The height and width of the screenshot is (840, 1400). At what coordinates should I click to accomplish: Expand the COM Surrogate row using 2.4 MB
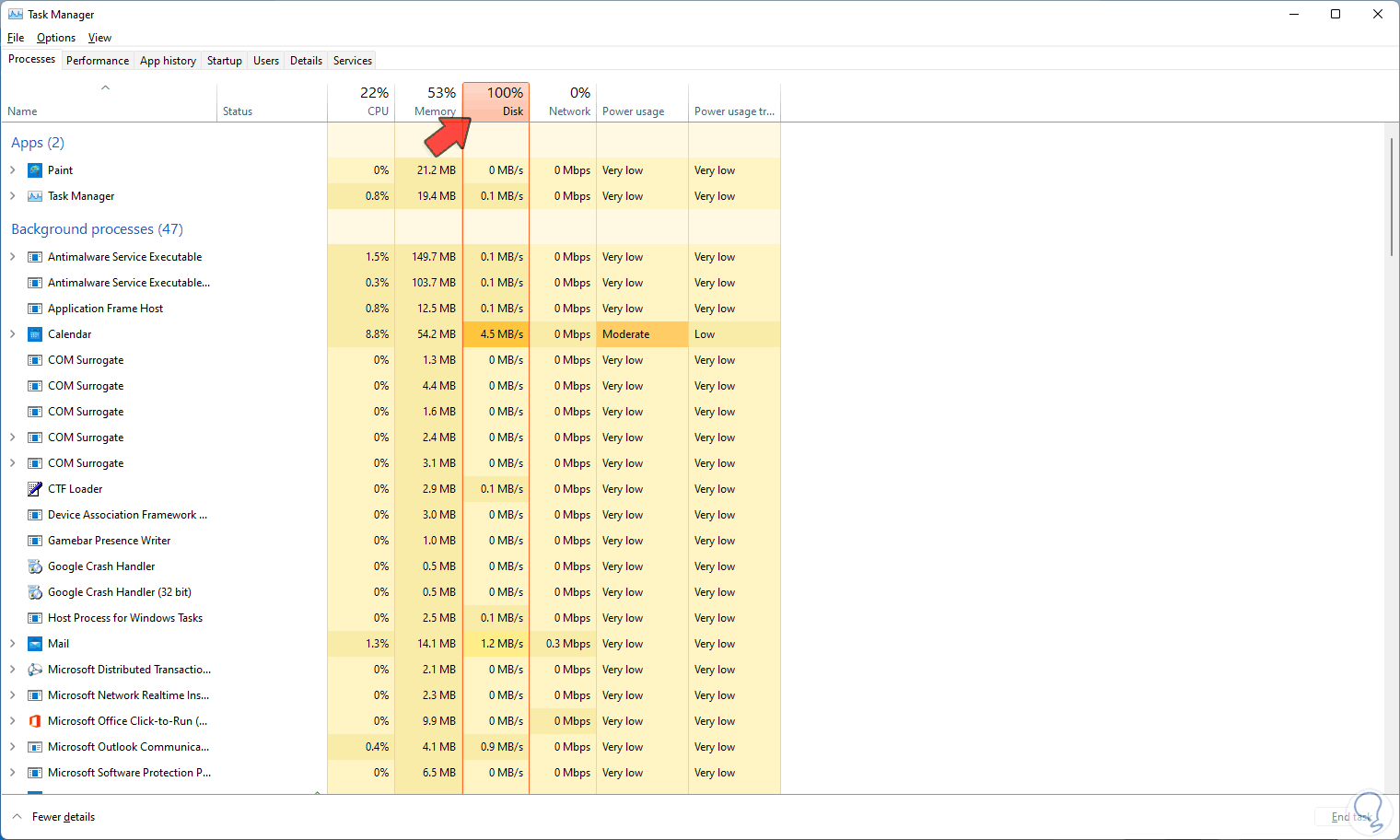(12, 437)
